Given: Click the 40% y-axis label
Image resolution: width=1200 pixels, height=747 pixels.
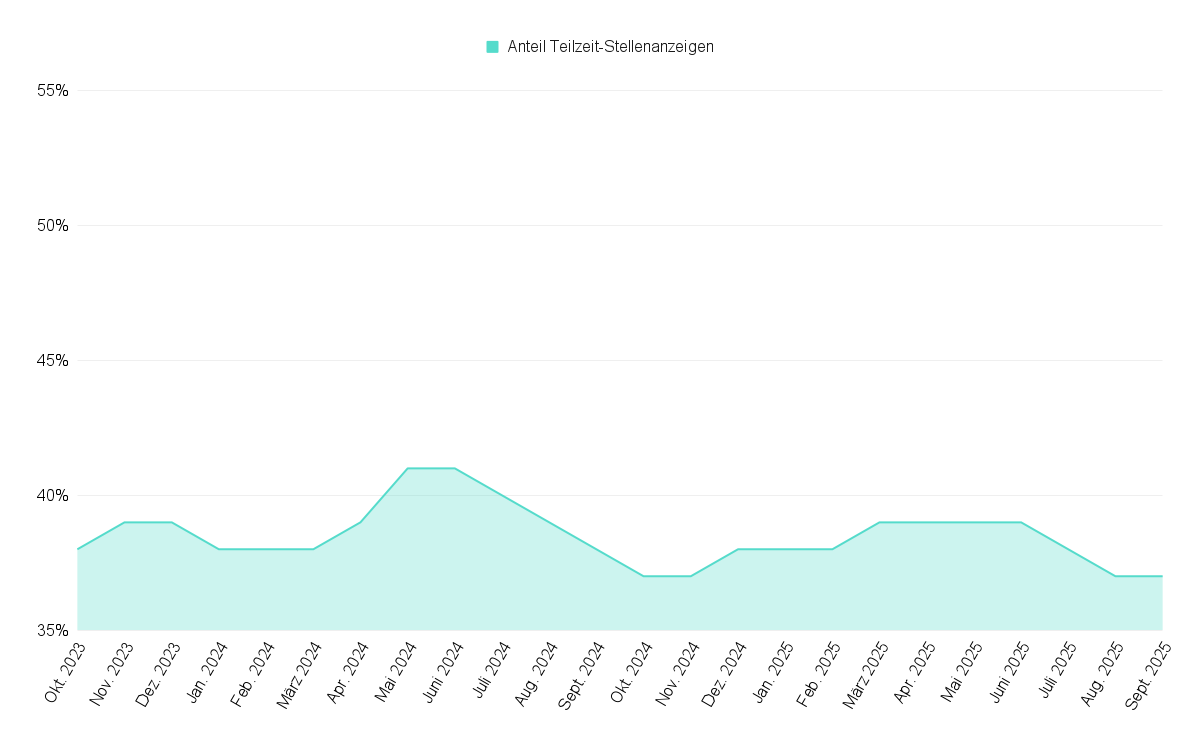Looking at the screenshot, I should pyautogui.click(x=52, y=496).
